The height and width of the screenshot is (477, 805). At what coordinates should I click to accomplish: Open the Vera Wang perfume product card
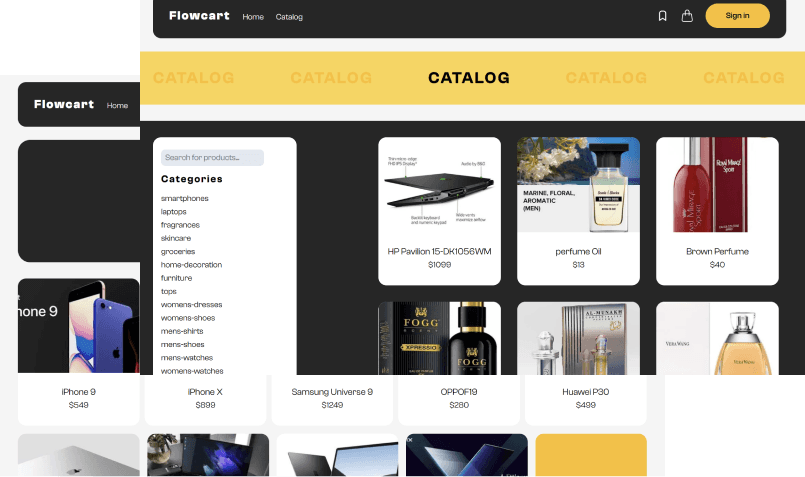[x=717, y=338]
